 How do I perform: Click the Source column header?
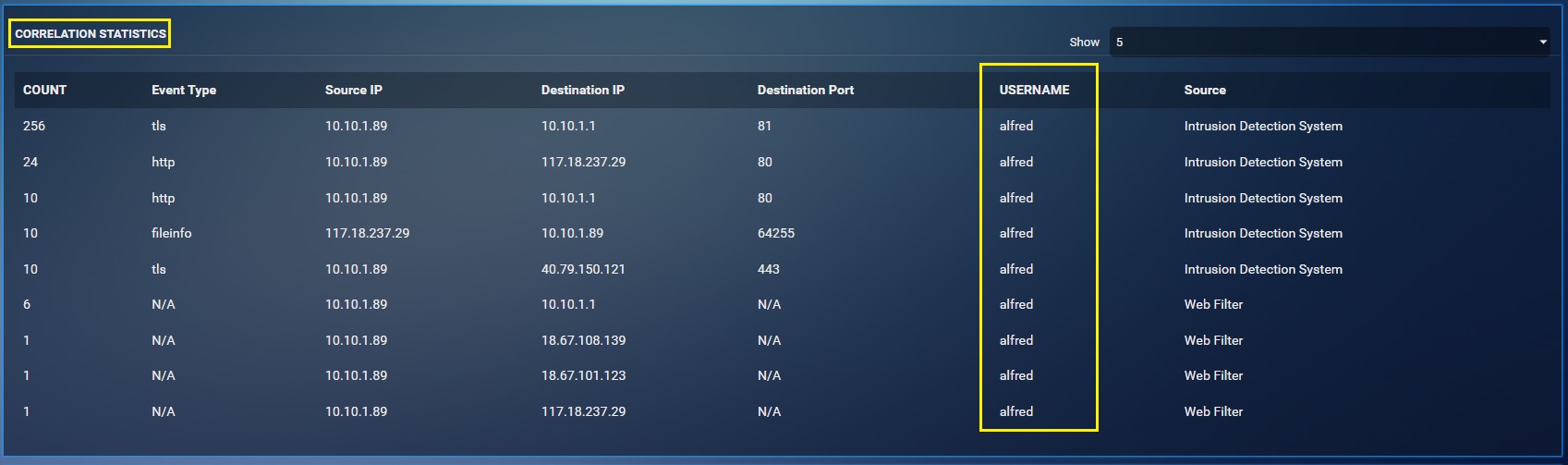[x=1205, y=90]
